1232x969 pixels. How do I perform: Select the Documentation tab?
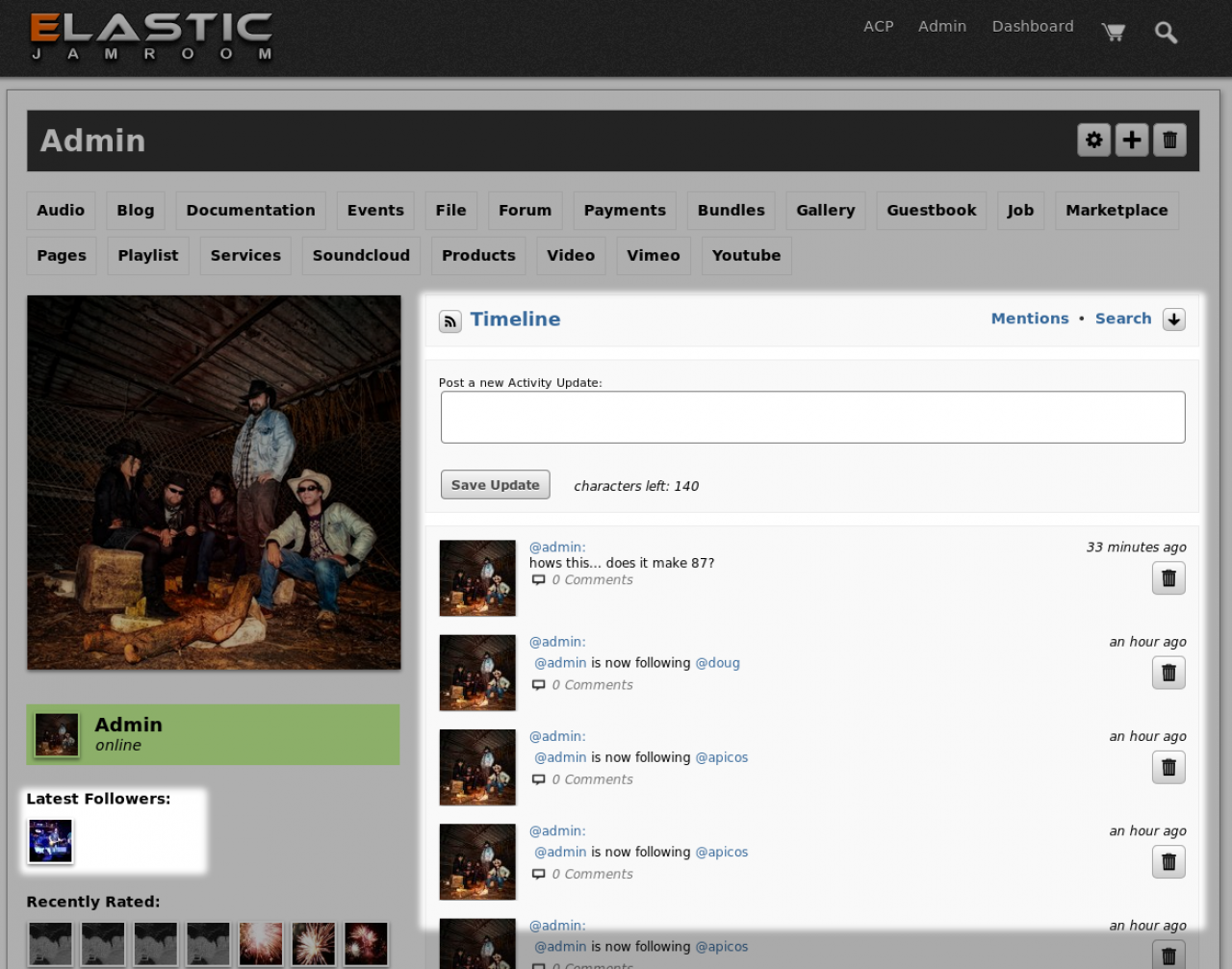tap(251, 211)
